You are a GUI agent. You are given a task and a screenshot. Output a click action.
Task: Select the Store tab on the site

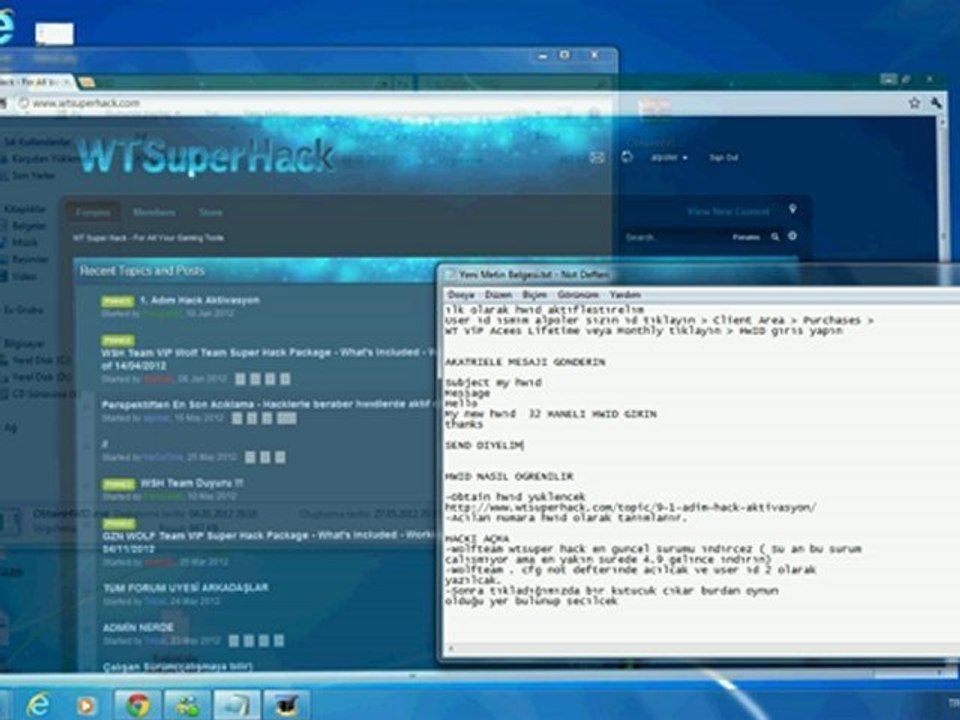(210, 212)
